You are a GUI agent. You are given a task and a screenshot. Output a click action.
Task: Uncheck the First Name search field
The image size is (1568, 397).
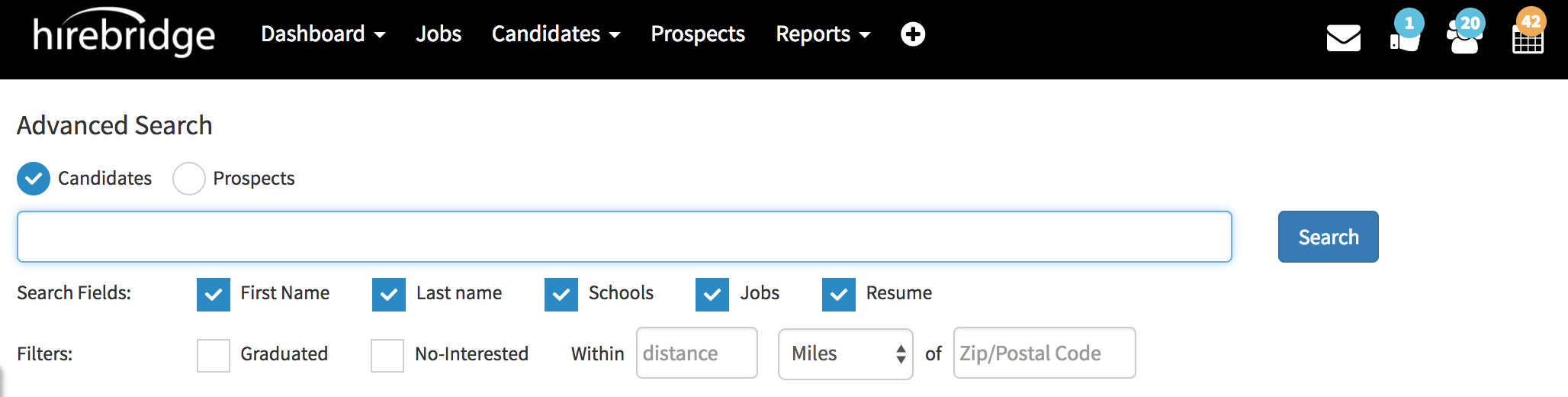[x=214, y=295]
